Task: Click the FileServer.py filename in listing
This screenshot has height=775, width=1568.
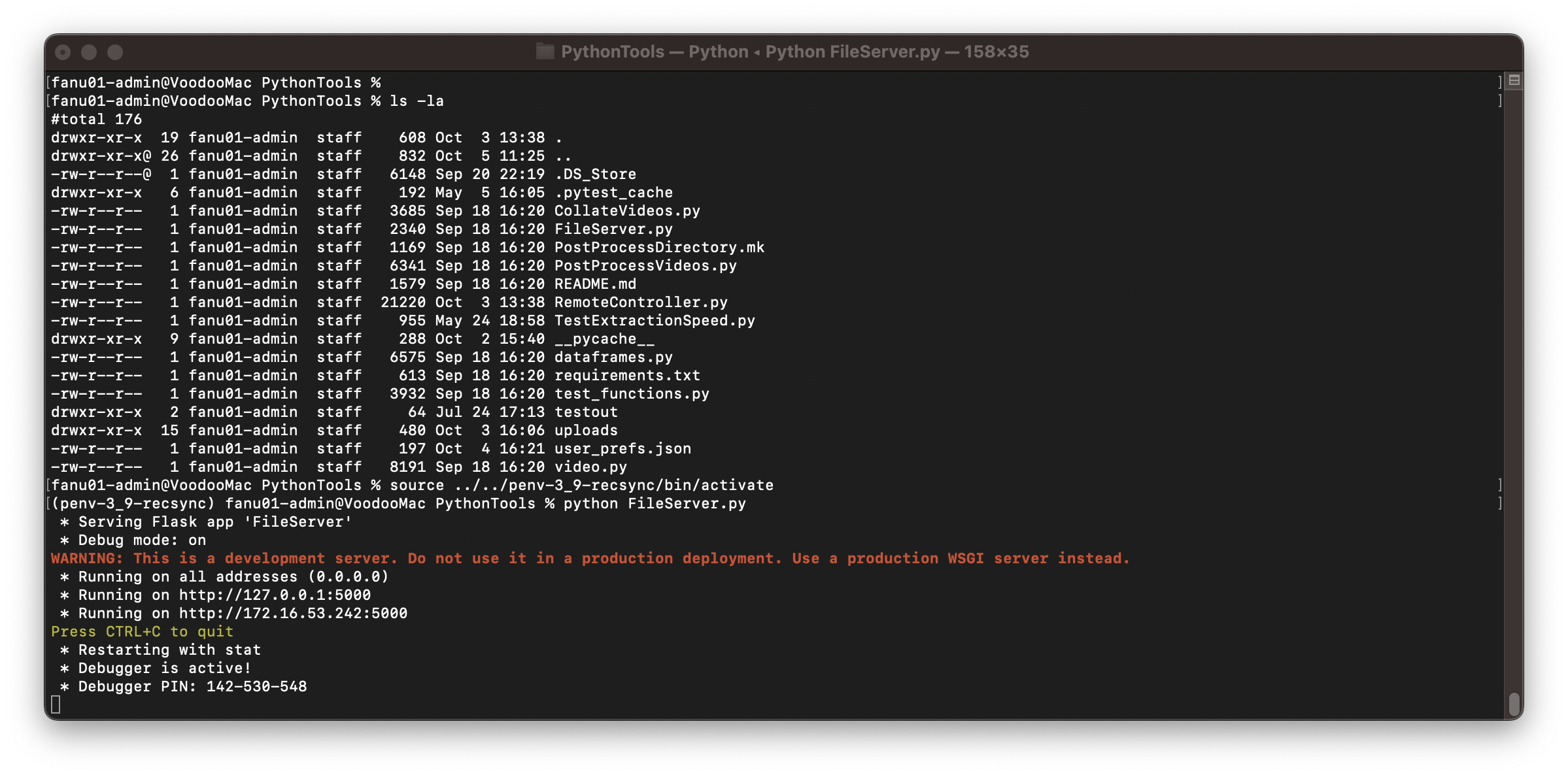Action: point(613,229)
